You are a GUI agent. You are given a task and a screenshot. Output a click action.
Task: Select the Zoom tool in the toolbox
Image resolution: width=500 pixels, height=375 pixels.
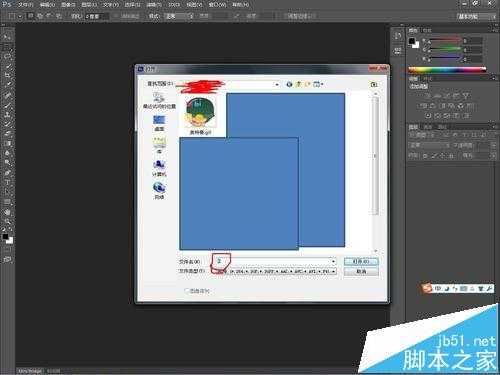pos(7,221)
